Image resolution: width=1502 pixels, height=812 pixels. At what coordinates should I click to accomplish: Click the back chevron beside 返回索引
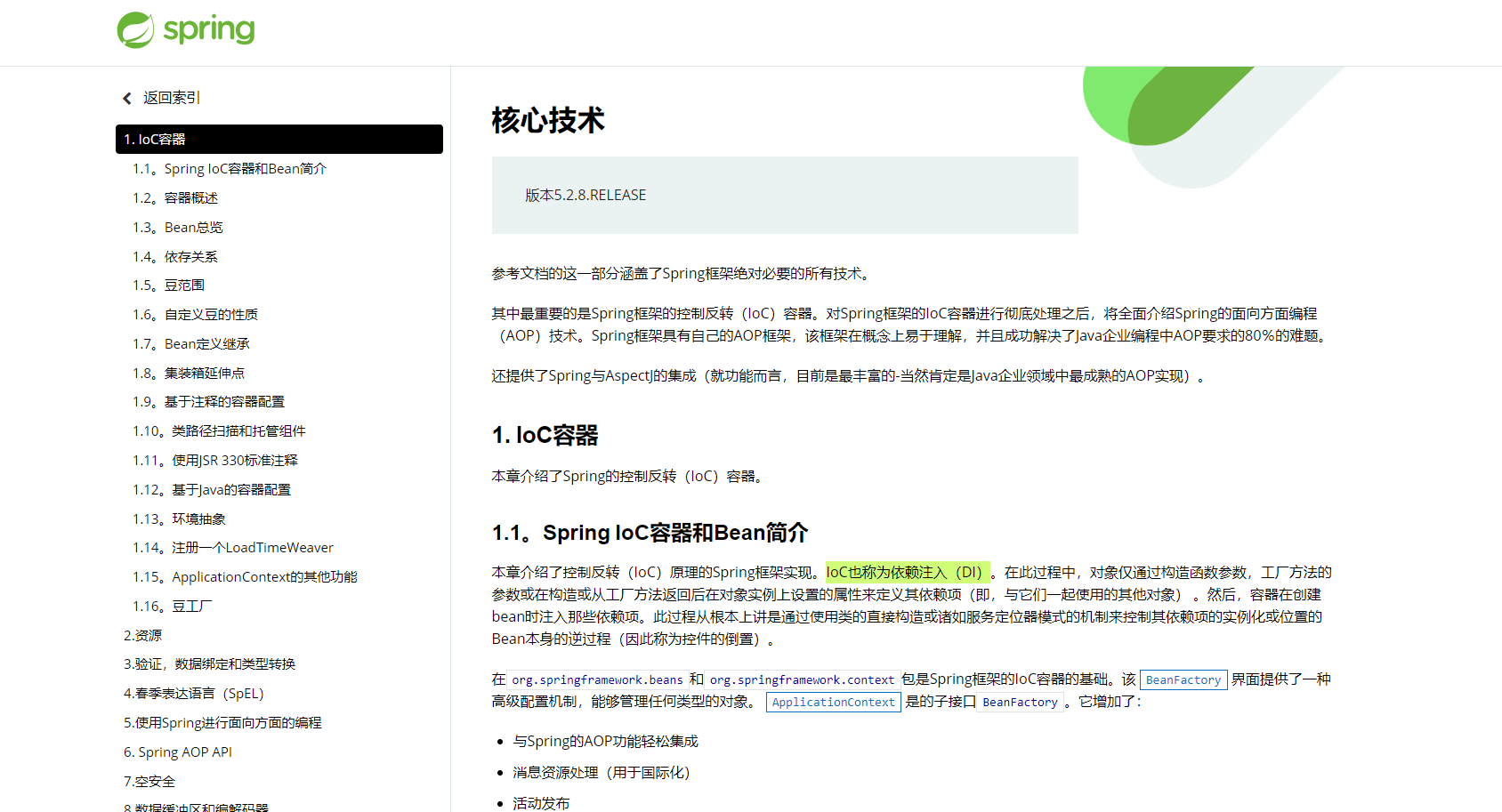pyautogui.click(x=126, y=98)
